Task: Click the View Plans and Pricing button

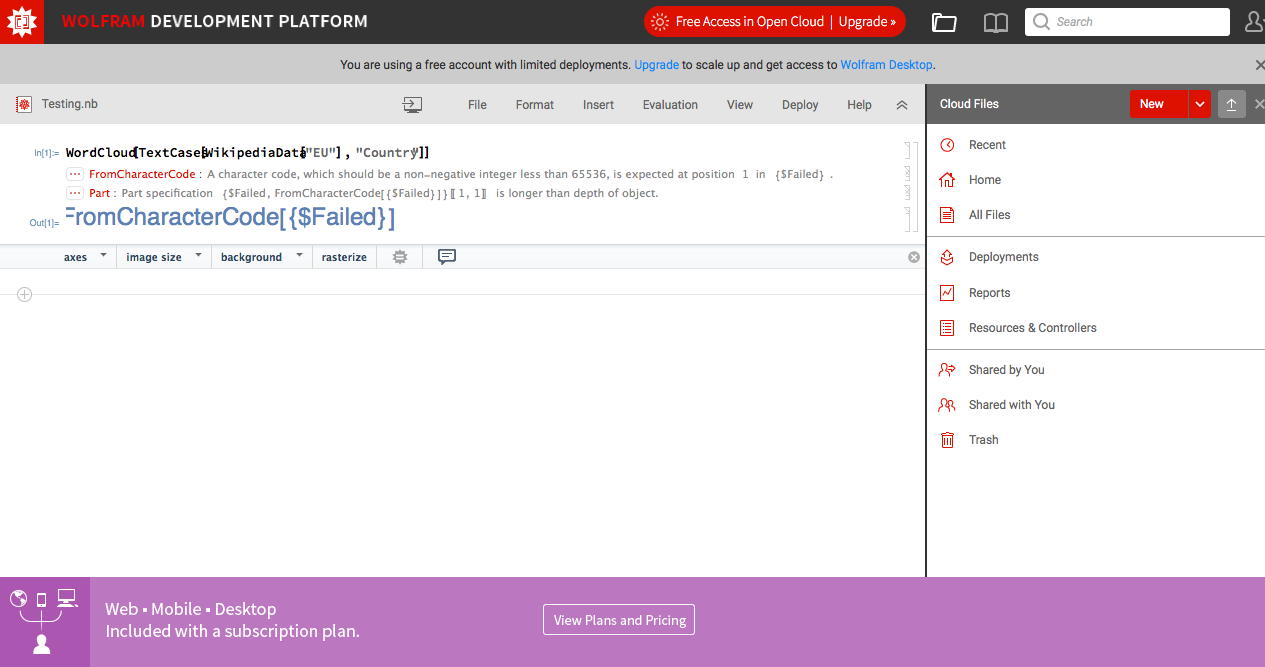Action: click(x=619, y=620)
